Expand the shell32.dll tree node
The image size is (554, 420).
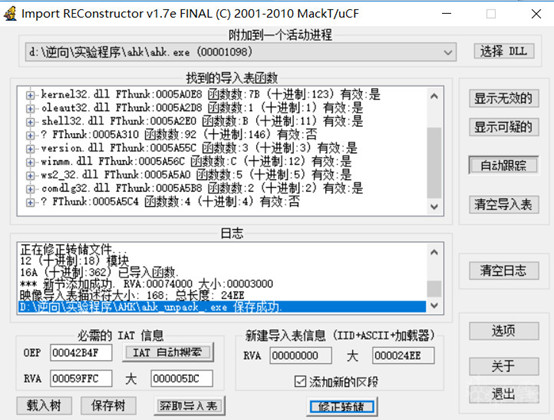click(30, 122)
